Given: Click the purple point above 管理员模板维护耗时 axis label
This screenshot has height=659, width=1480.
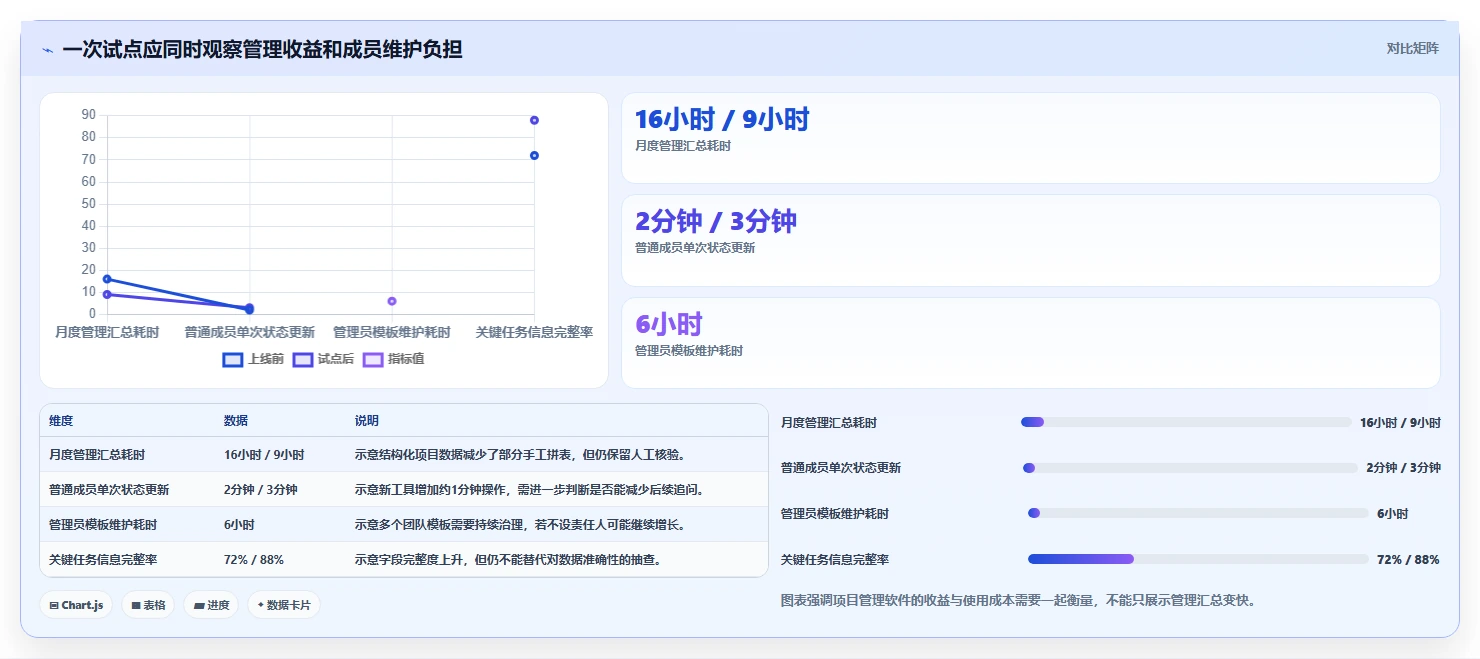Looking at the screenshot, I should click(x=392, y=301).
